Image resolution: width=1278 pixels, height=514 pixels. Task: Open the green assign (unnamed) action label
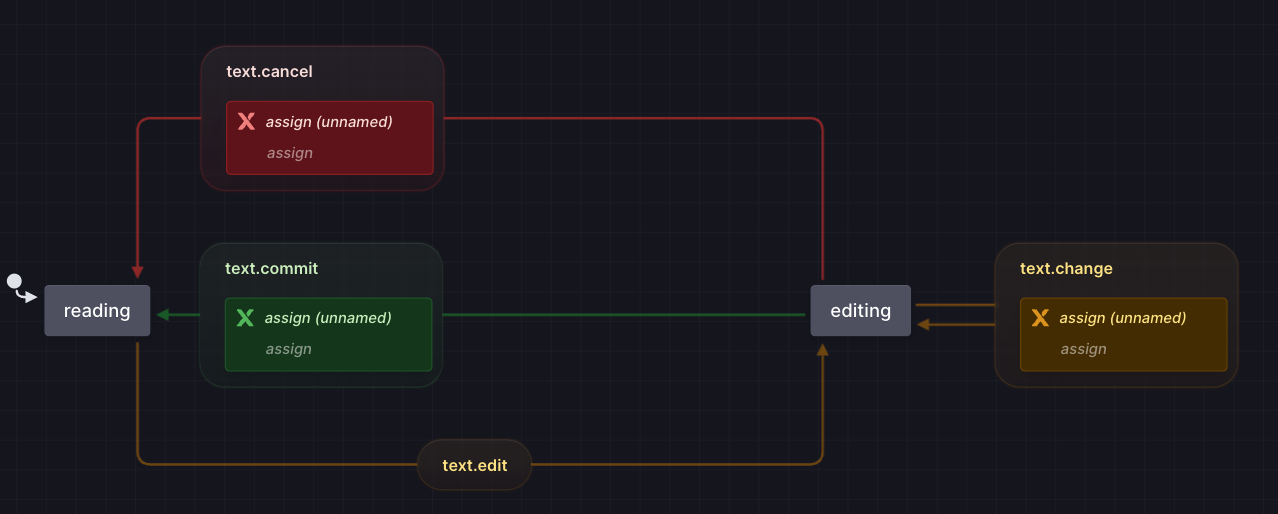pyautogui.click(x=328, y=318)
